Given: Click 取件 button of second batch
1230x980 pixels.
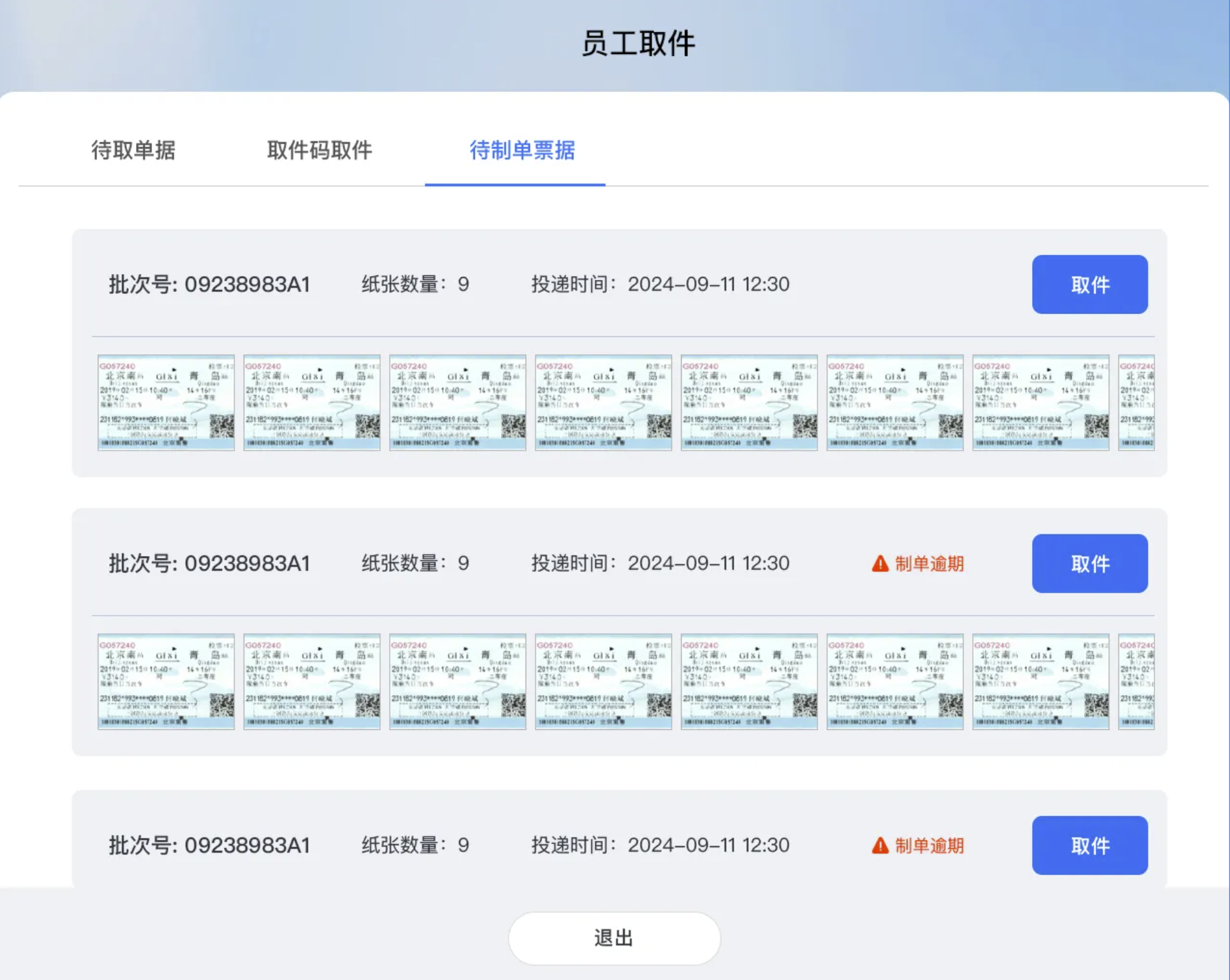Looking at the screenshot, I should 1089,563.
